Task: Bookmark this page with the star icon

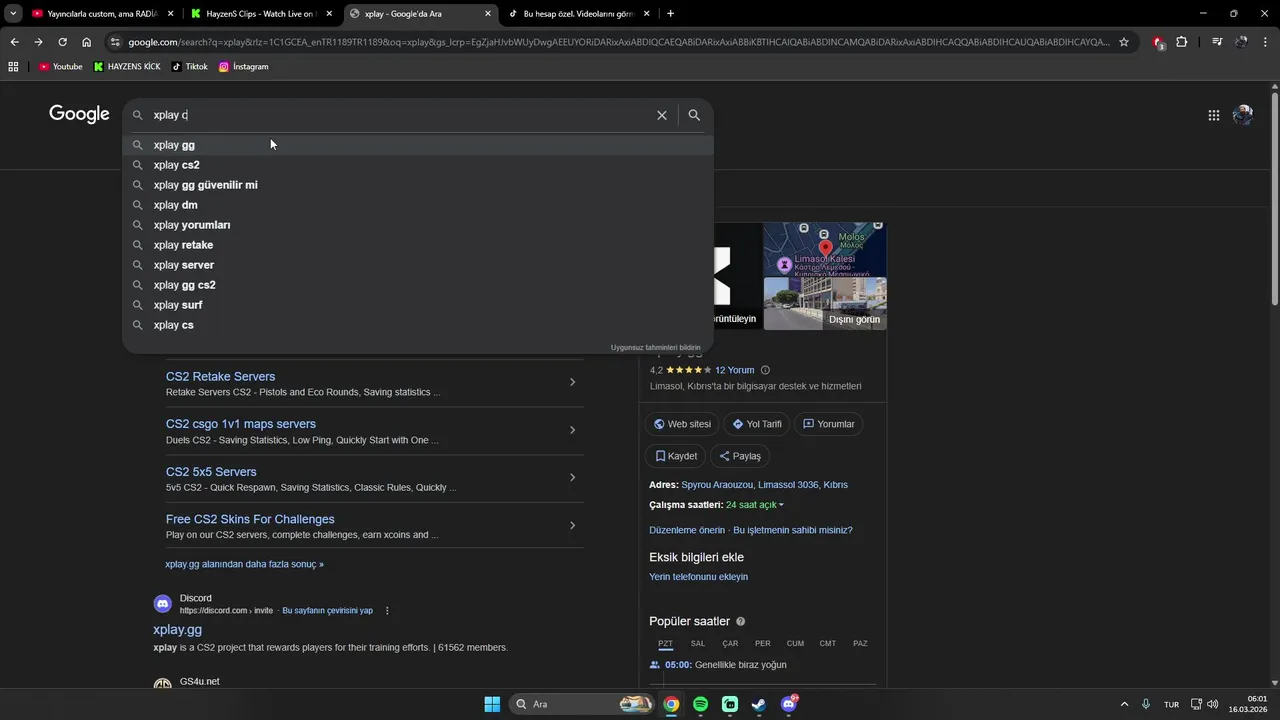Action: [1124, 42]
